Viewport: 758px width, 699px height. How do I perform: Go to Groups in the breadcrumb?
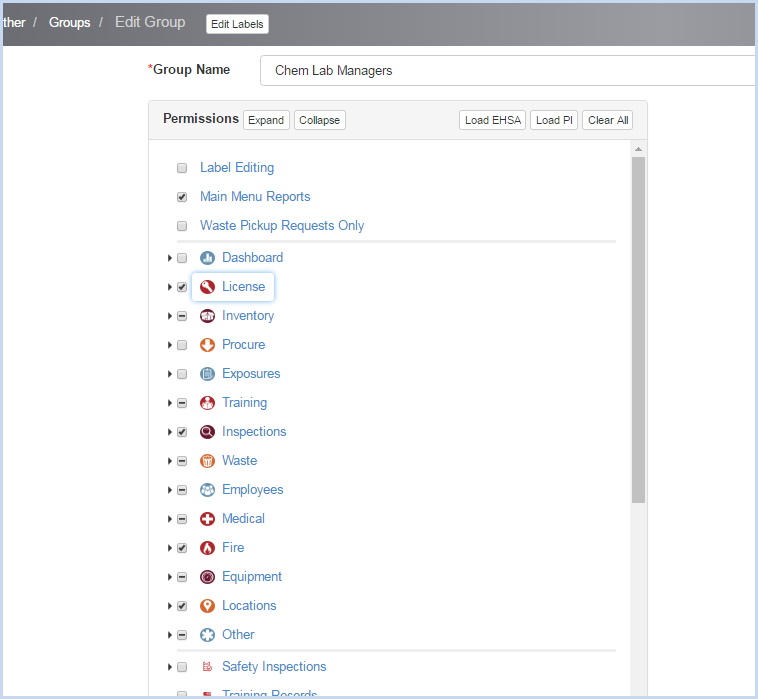[x=69, y=22]
